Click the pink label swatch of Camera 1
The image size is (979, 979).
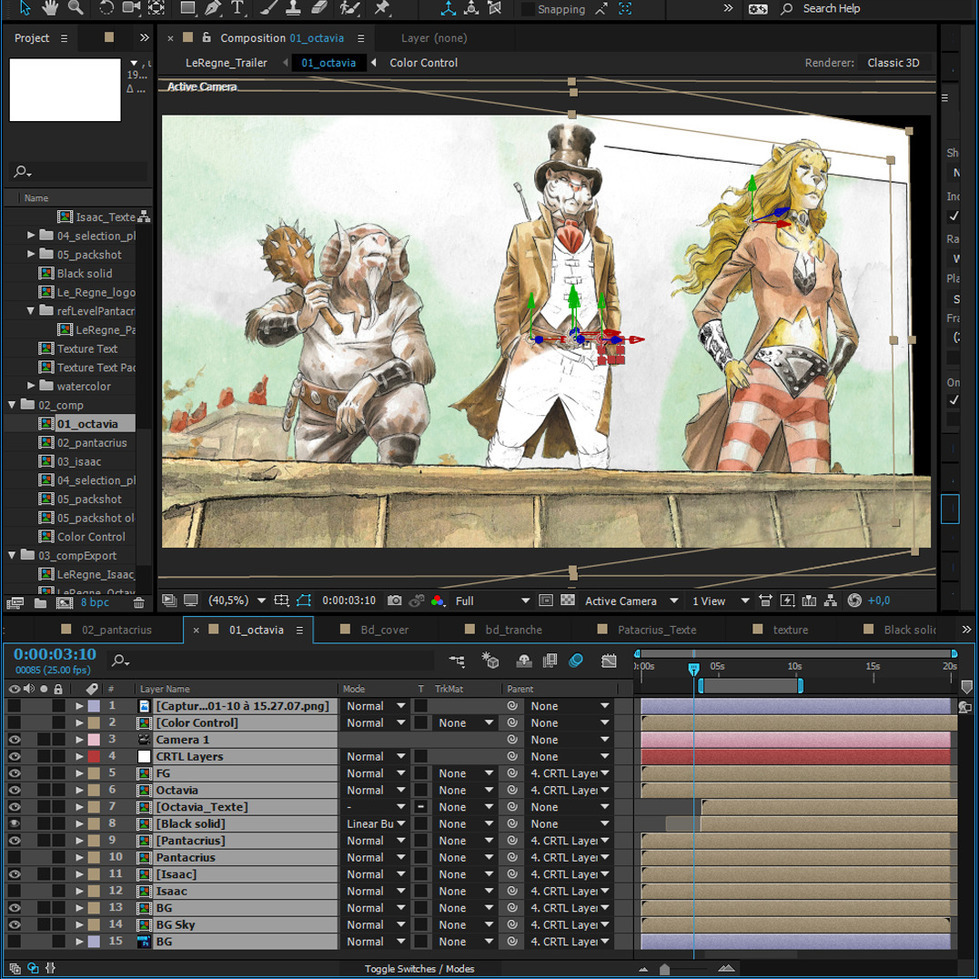click(x=94, y=740)
